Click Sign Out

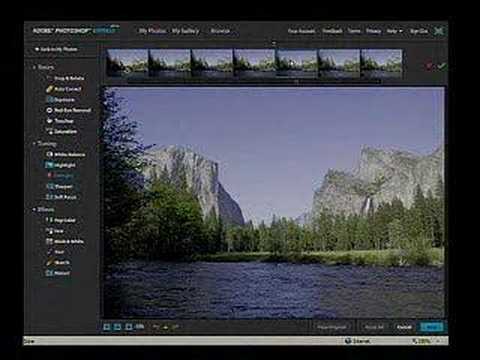(x=419, y=31)
